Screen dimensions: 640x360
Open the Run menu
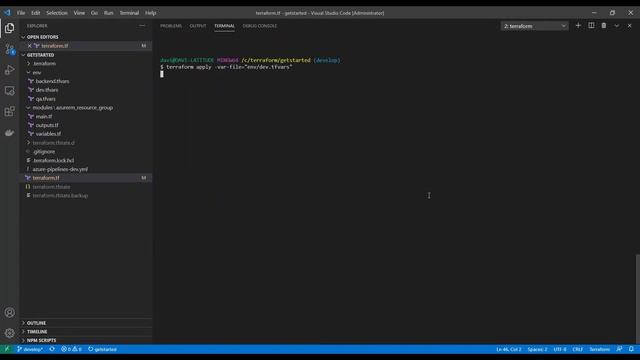[x=109, y=13]
